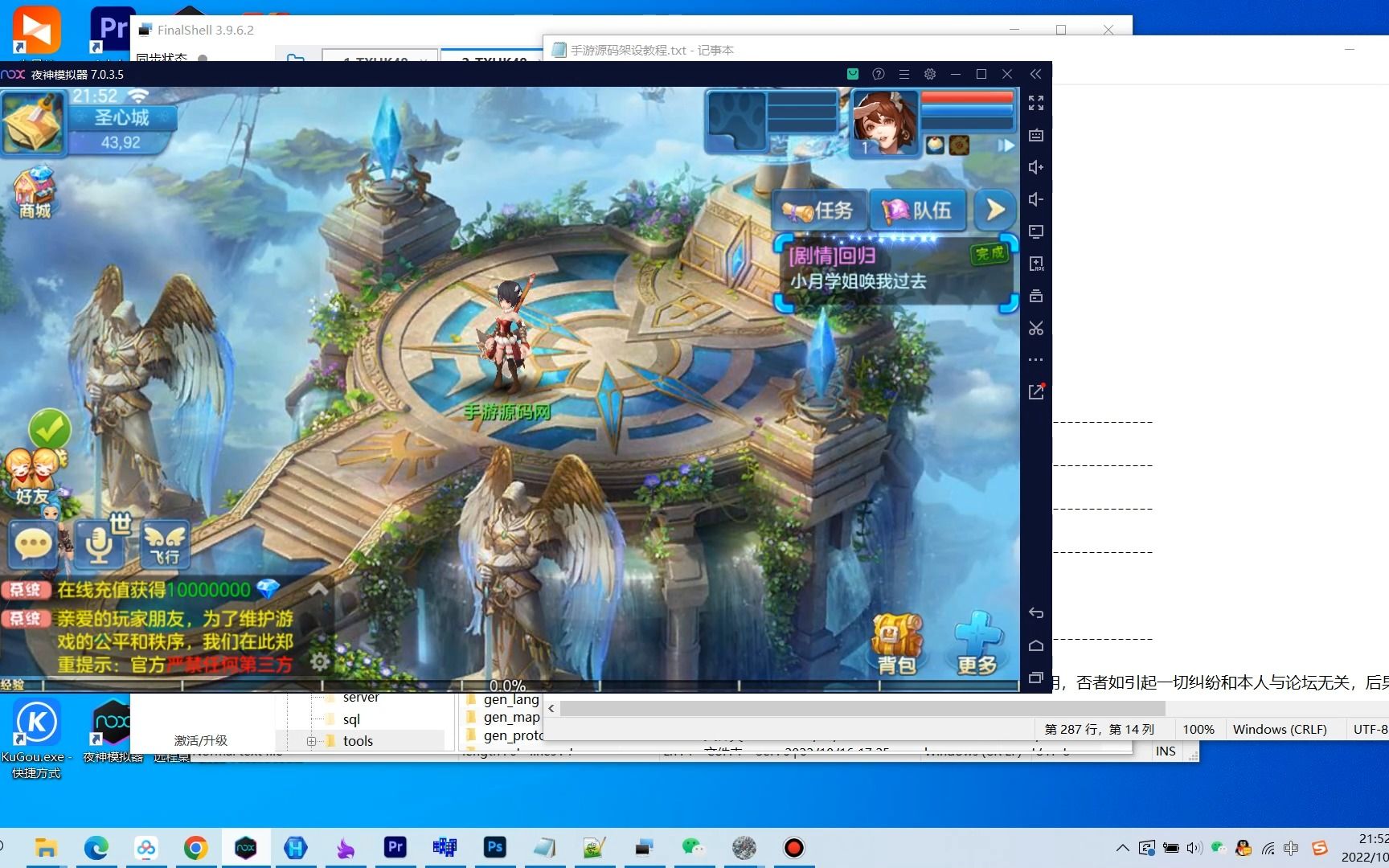Open Microsoft Edge from taskbar
Screen dimensions: 1389x868
[x=96, y=848]
